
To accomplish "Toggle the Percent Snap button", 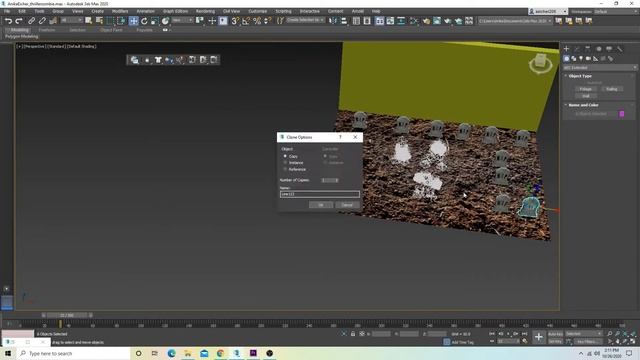I will coord(257,21).
